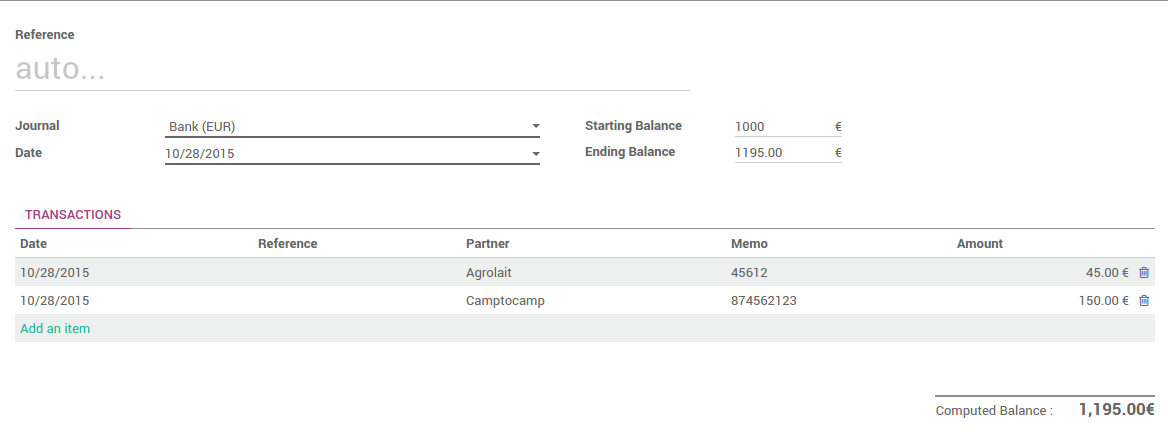Delete the Agrolait transaction row
1168x448 pixels.
click(x=1144, y=272)
